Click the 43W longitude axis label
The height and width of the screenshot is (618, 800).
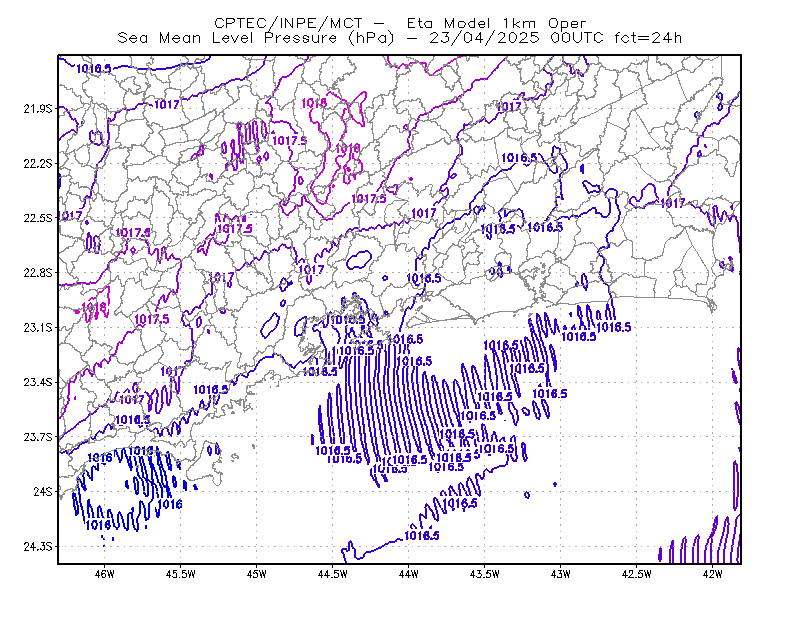click(561, 574)
